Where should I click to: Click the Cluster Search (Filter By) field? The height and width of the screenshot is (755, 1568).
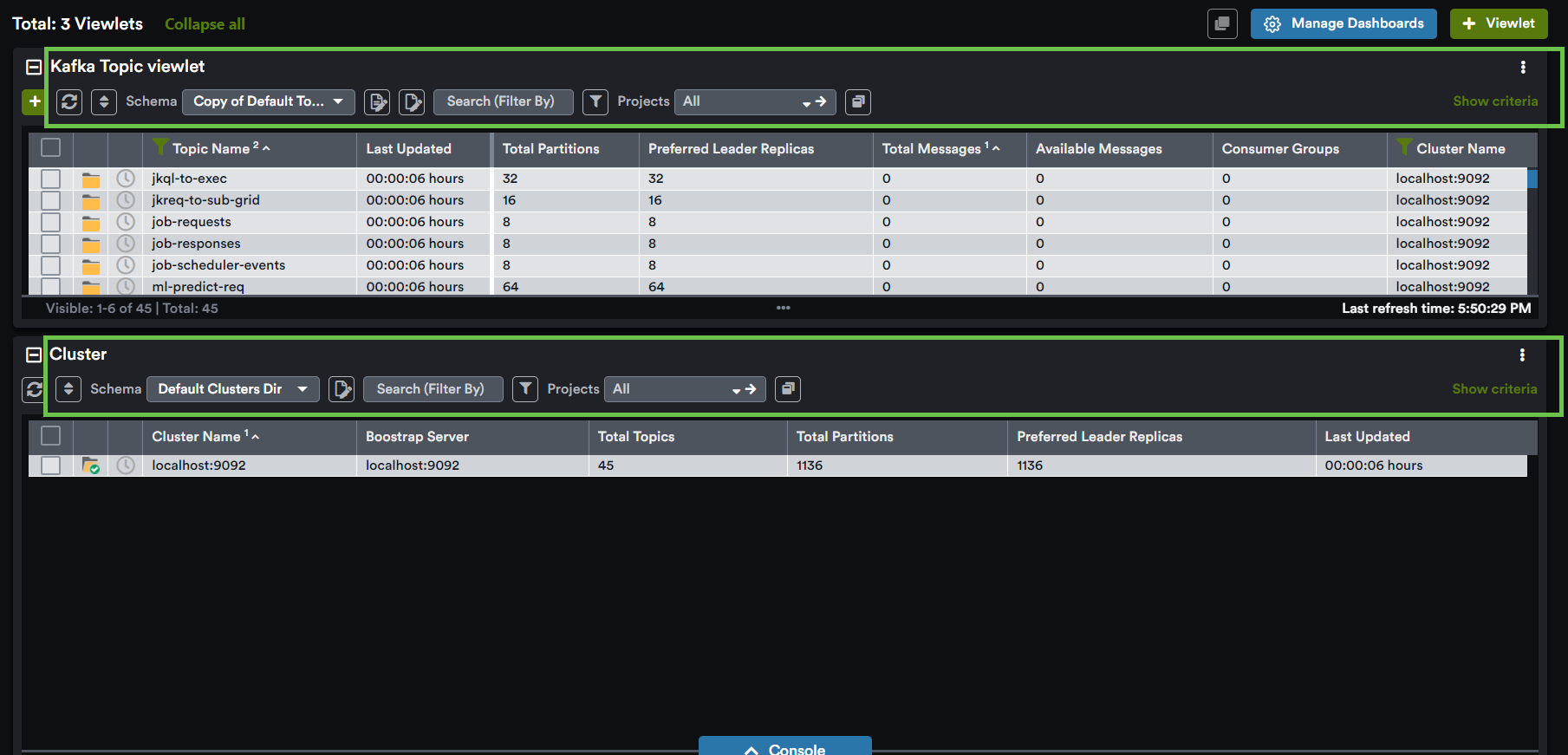coord(433,389)
